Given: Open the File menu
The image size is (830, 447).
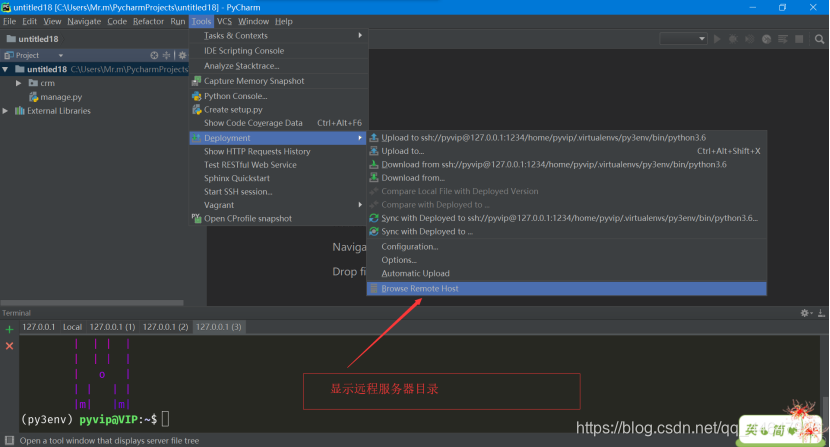Looking at the screenshot, I should [x=10, y=21].
